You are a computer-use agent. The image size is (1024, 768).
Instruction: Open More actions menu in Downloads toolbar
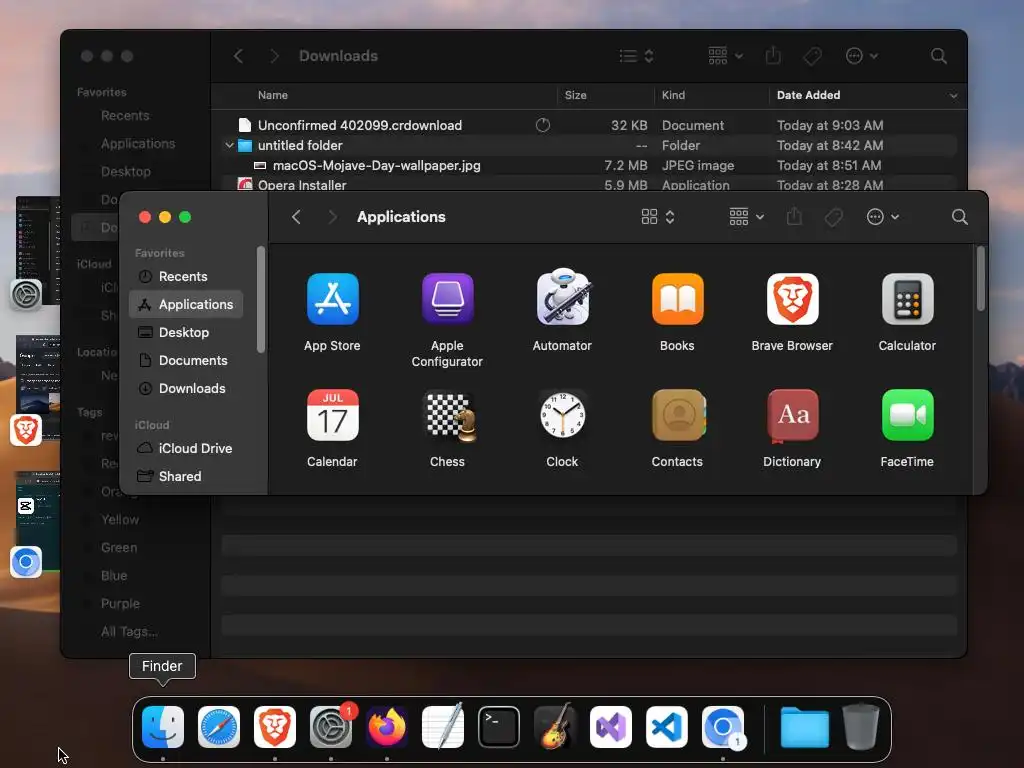tap(861, 56)
